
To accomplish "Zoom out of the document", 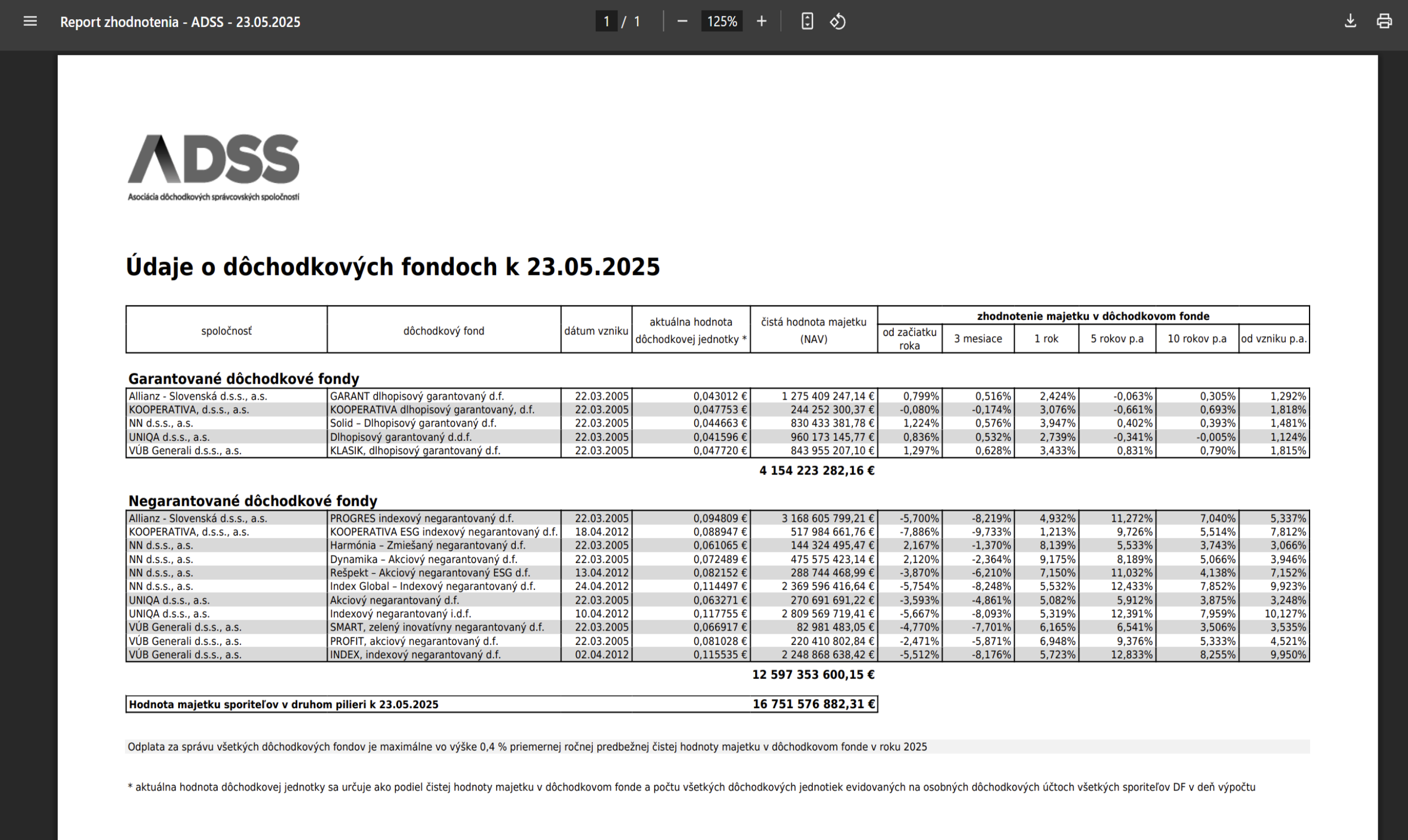I will click(682, 21).
